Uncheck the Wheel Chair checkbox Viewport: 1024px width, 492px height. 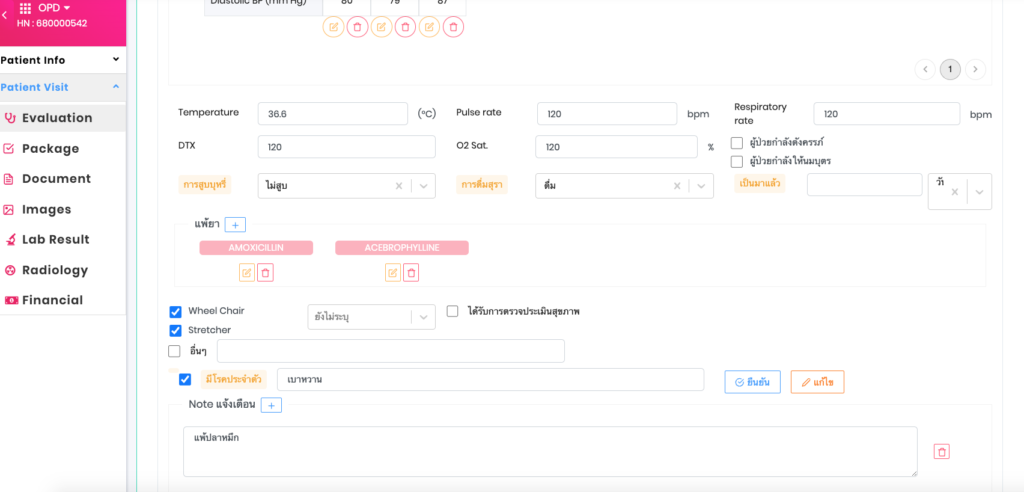click(176, 312)
